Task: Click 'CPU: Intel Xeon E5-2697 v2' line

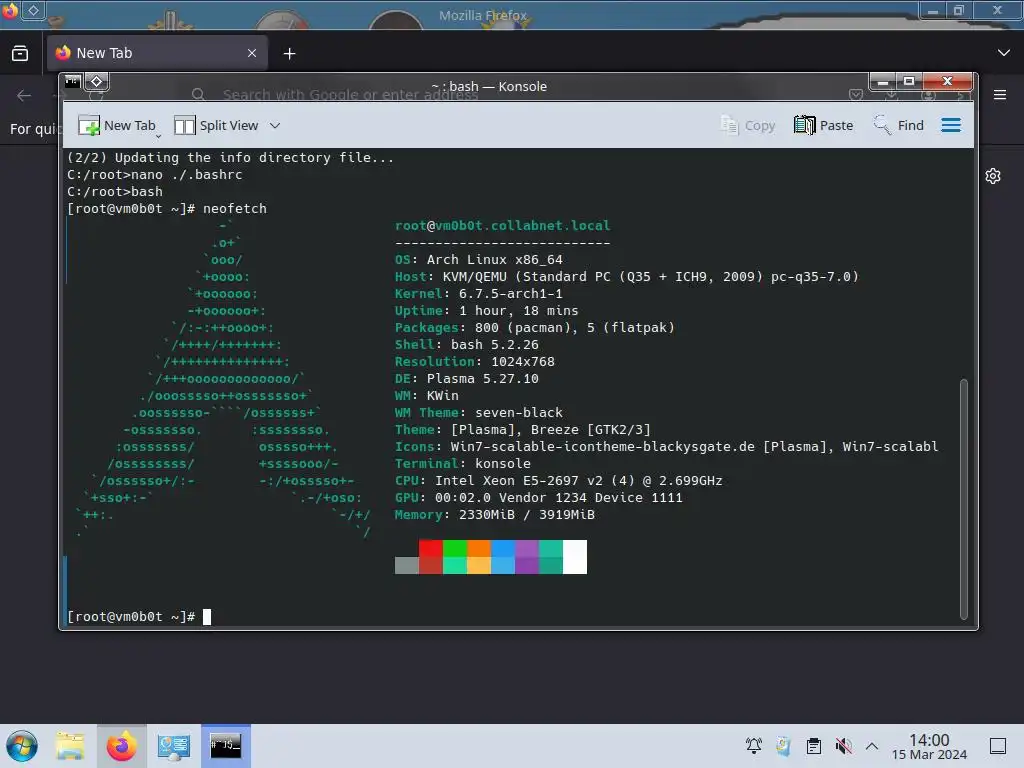Action: click(558, 480)
